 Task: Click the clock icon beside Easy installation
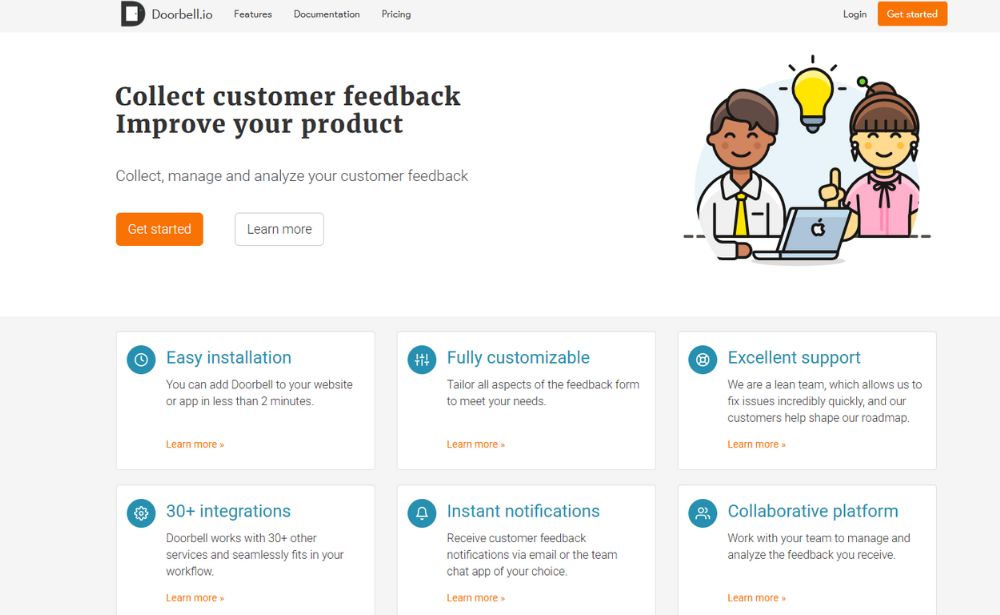coord(141,360)
